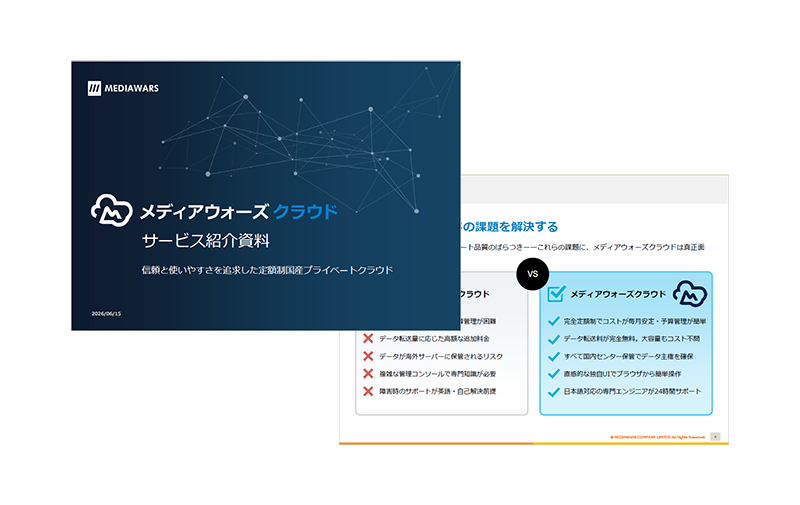Click text データ転送料が完全無料、大容量もコスト不問
Image resolution: width=800 pixels, height=505 pixels.
pyautogui.click(x=632, y=339)
